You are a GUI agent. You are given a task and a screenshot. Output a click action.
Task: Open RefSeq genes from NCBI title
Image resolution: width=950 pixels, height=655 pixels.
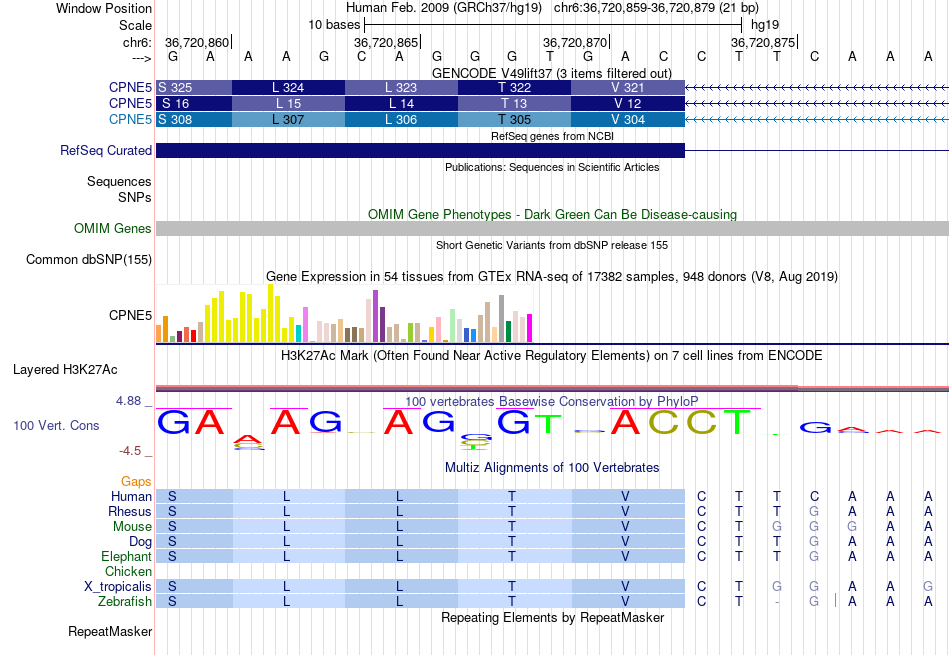(x=552, y=136)
